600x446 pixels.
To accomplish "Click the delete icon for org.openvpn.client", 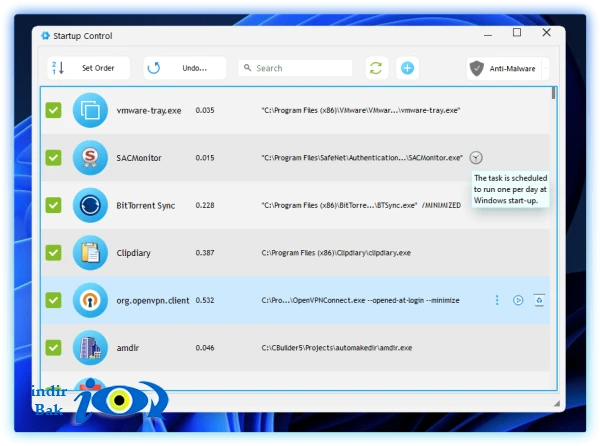I will coord(539,300).
